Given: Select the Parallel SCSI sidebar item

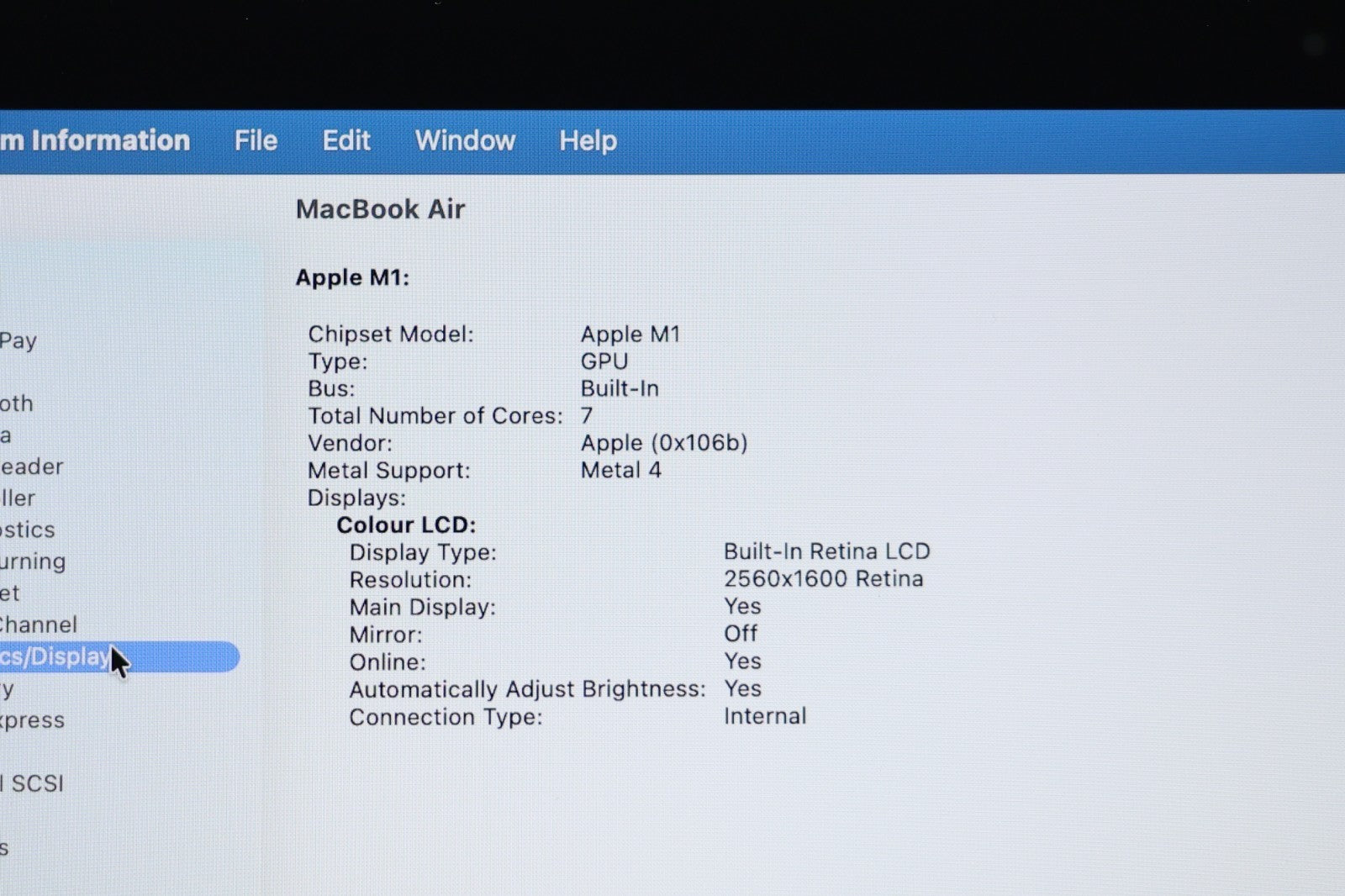Looking at the screenshot, I should click(34, 783).
